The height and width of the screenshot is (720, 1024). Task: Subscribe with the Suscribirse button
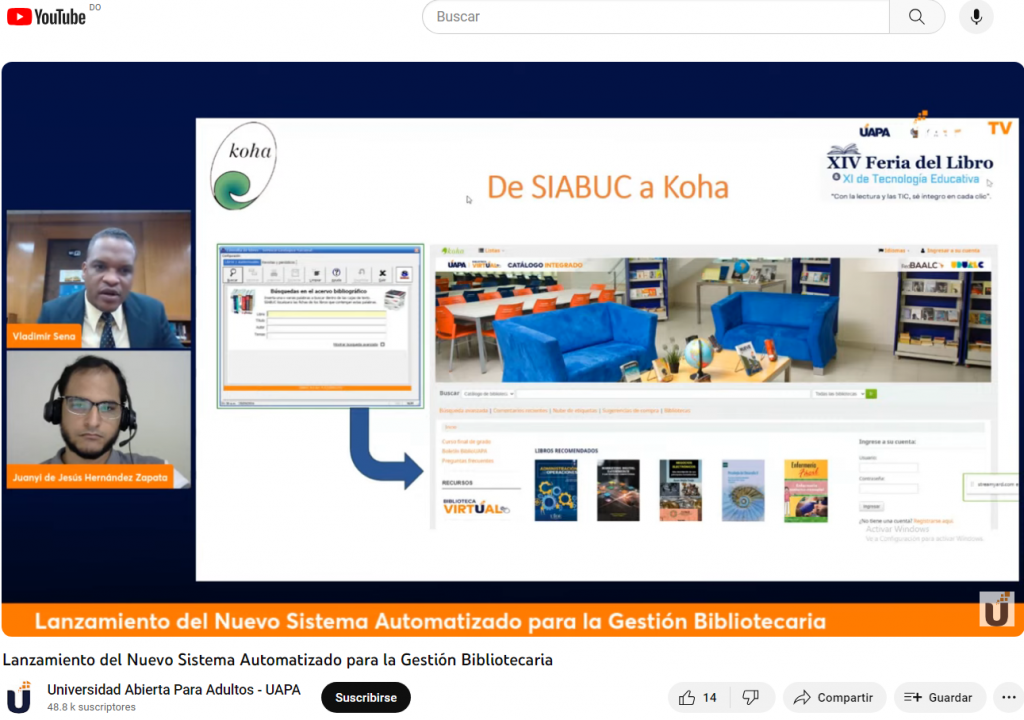366,697
